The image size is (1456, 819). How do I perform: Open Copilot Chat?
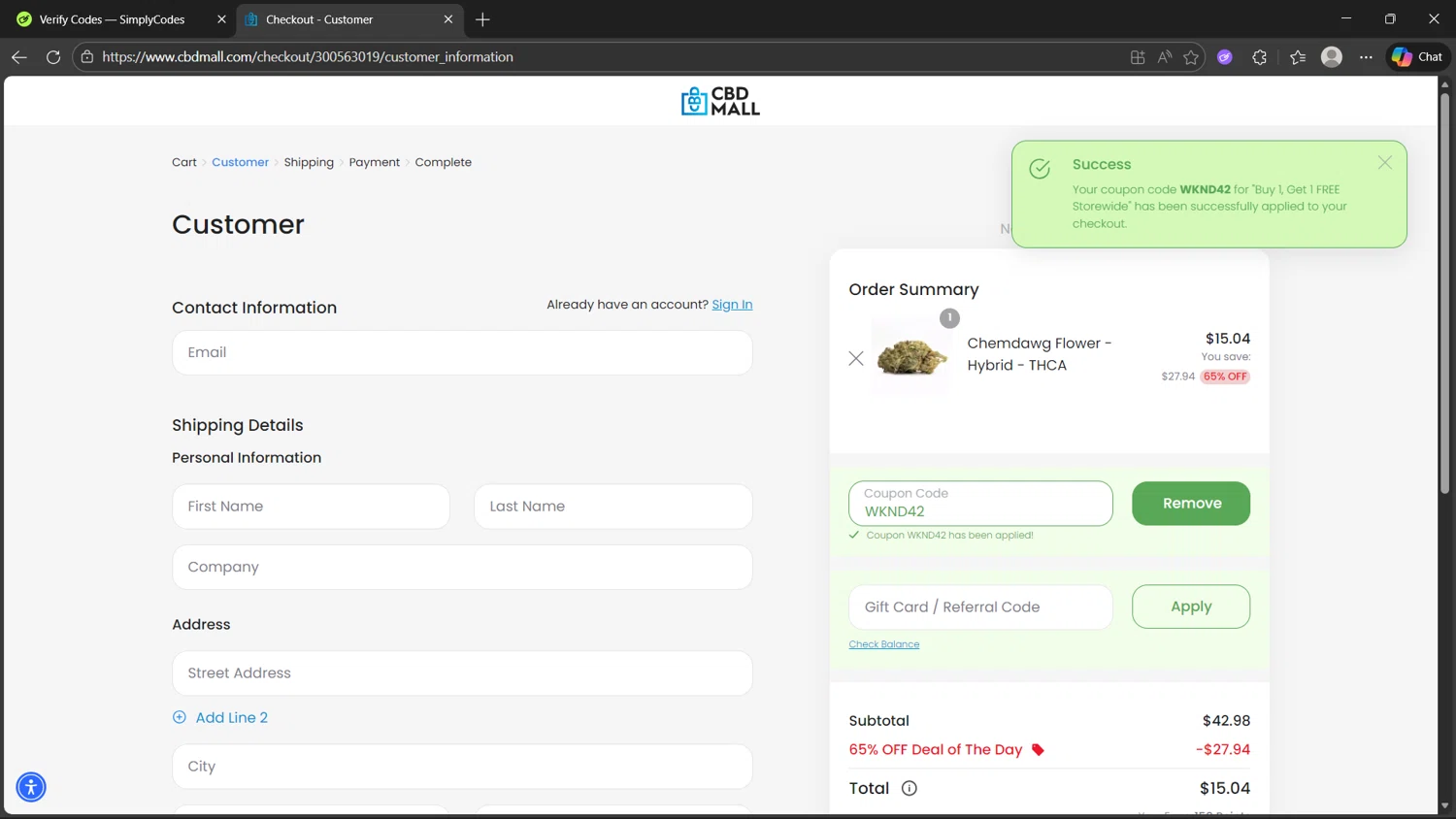pos(1417,57)
